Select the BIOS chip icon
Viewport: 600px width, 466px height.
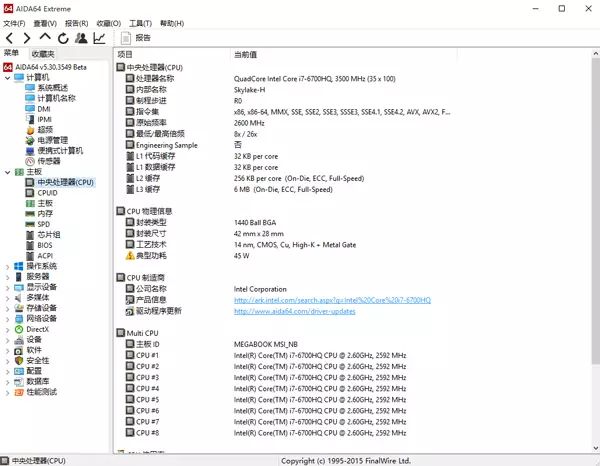(x=30, y=245)
